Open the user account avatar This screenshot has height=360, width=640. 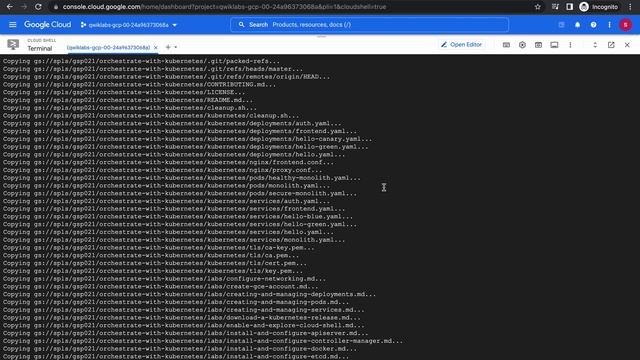[x=625, y=25]
